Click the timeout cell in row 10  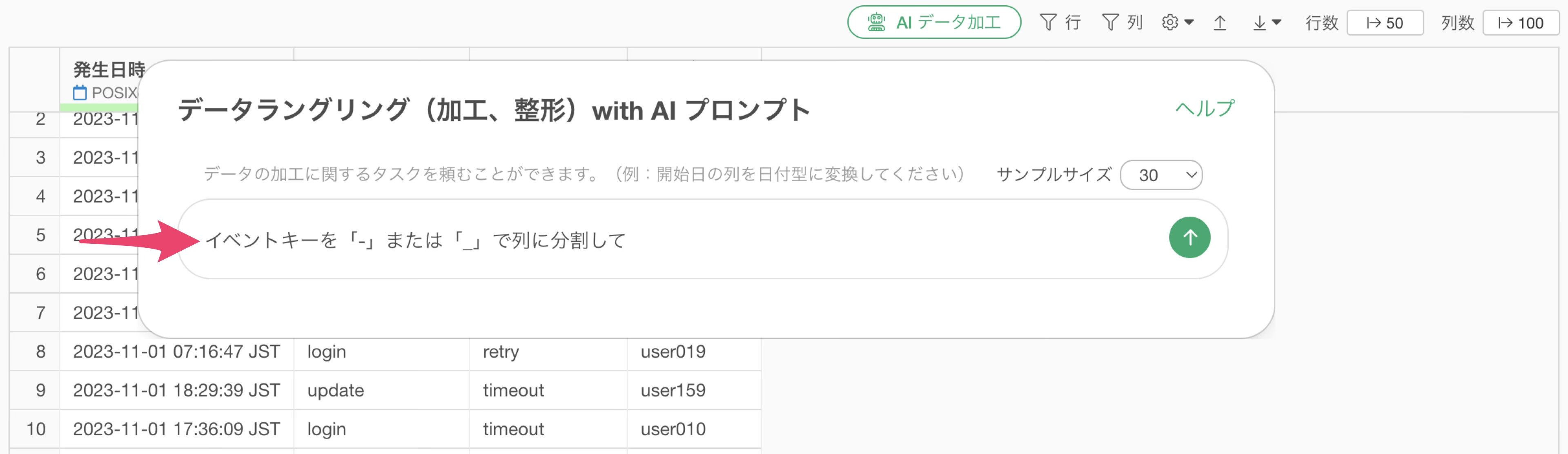click(x=512, y=429)
